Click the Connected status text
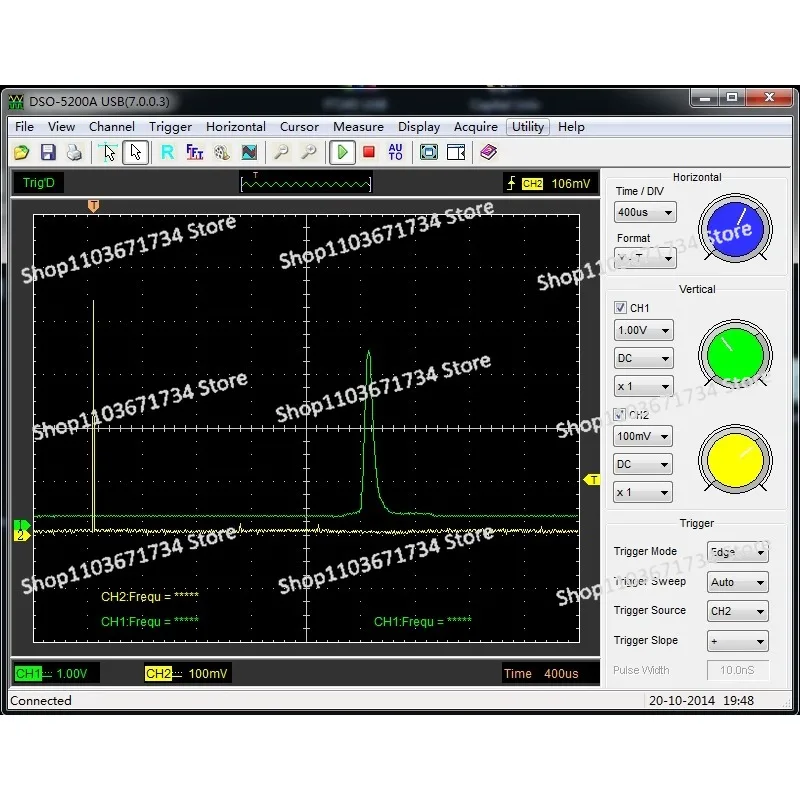The height and width of the screenshot is (800, 800). pos(41,701)
